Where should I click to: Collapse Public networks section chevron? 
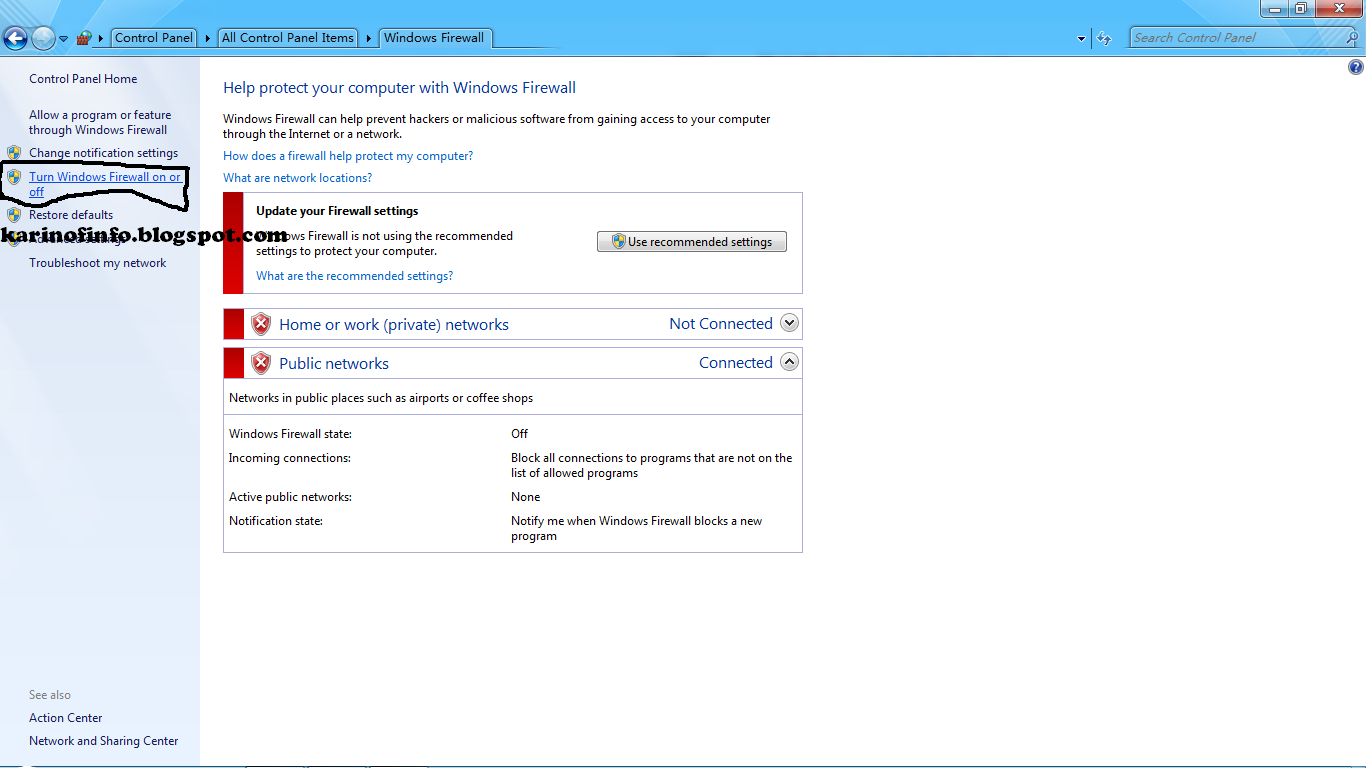(x=789, y=362)
